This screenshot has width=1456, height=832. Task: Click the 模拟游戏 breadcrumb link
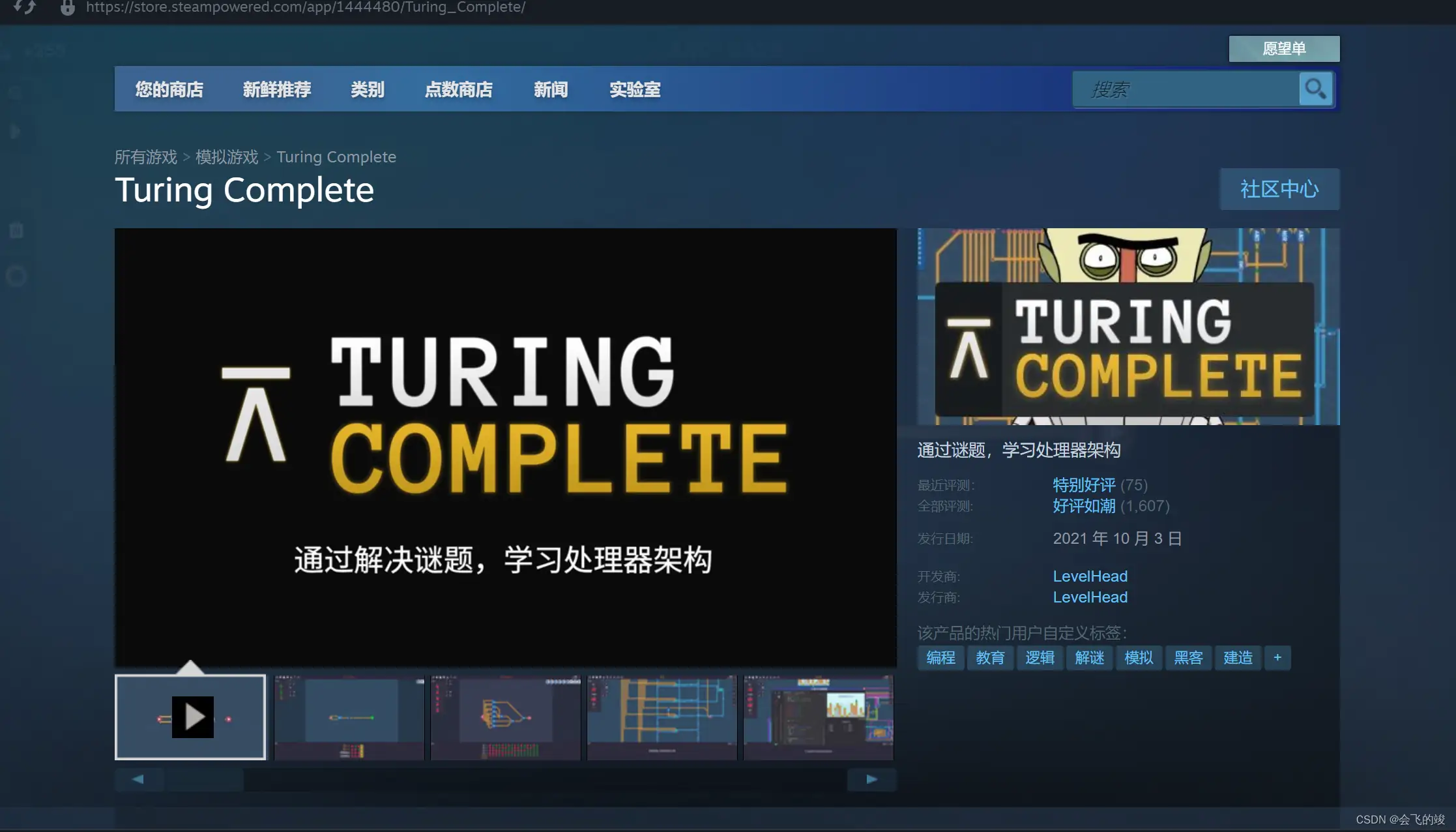click(x=227, y=157)
